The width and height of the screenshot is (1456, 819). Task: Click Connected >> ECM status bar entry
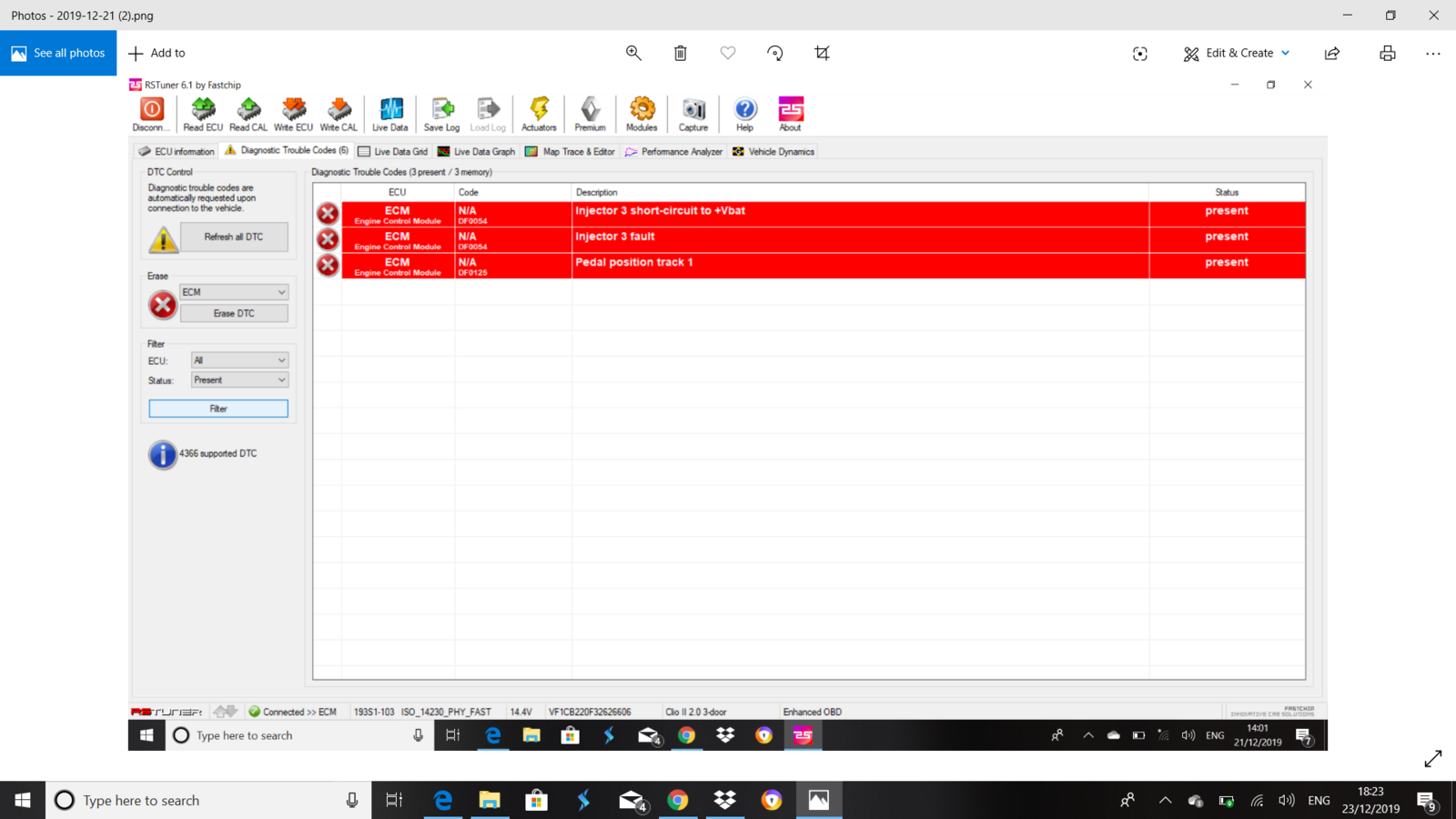pyautogui.click(x=293, y=712)
